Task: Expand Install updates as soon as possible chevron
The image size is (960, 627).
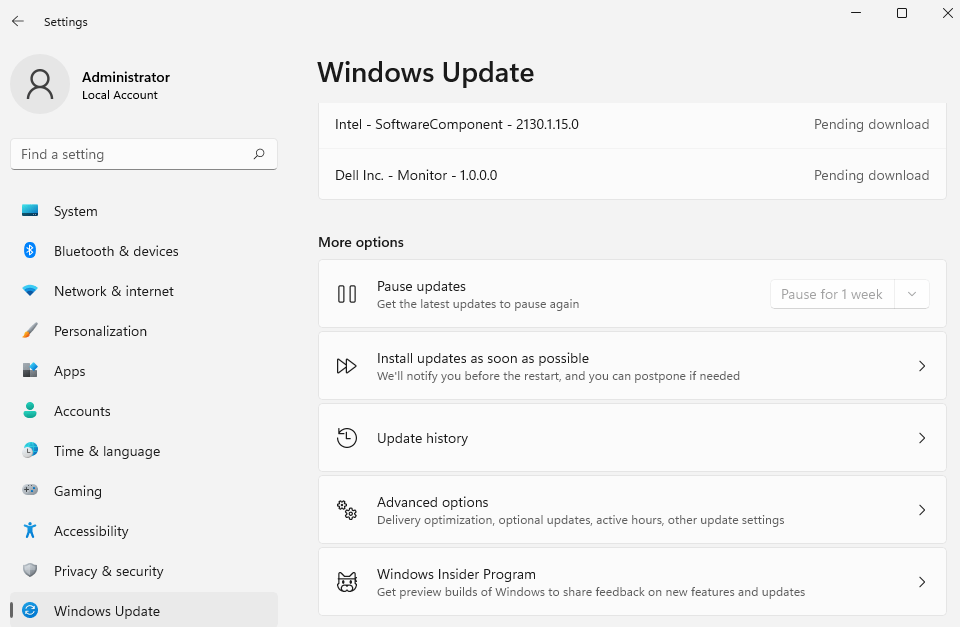Action: click(x=922, y=366)
